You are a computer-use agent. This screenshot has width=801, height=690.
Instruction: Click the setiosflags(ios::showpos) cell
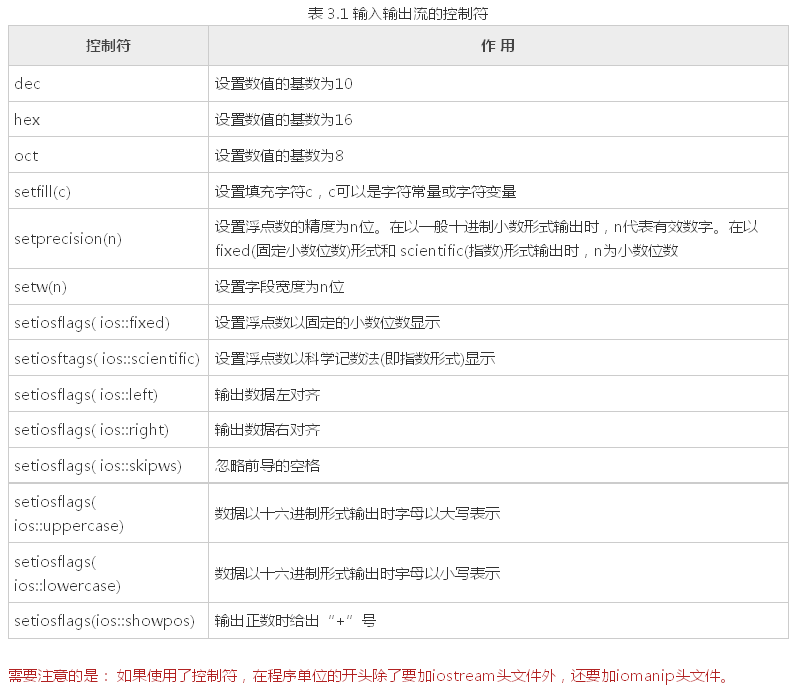point(104,621)
